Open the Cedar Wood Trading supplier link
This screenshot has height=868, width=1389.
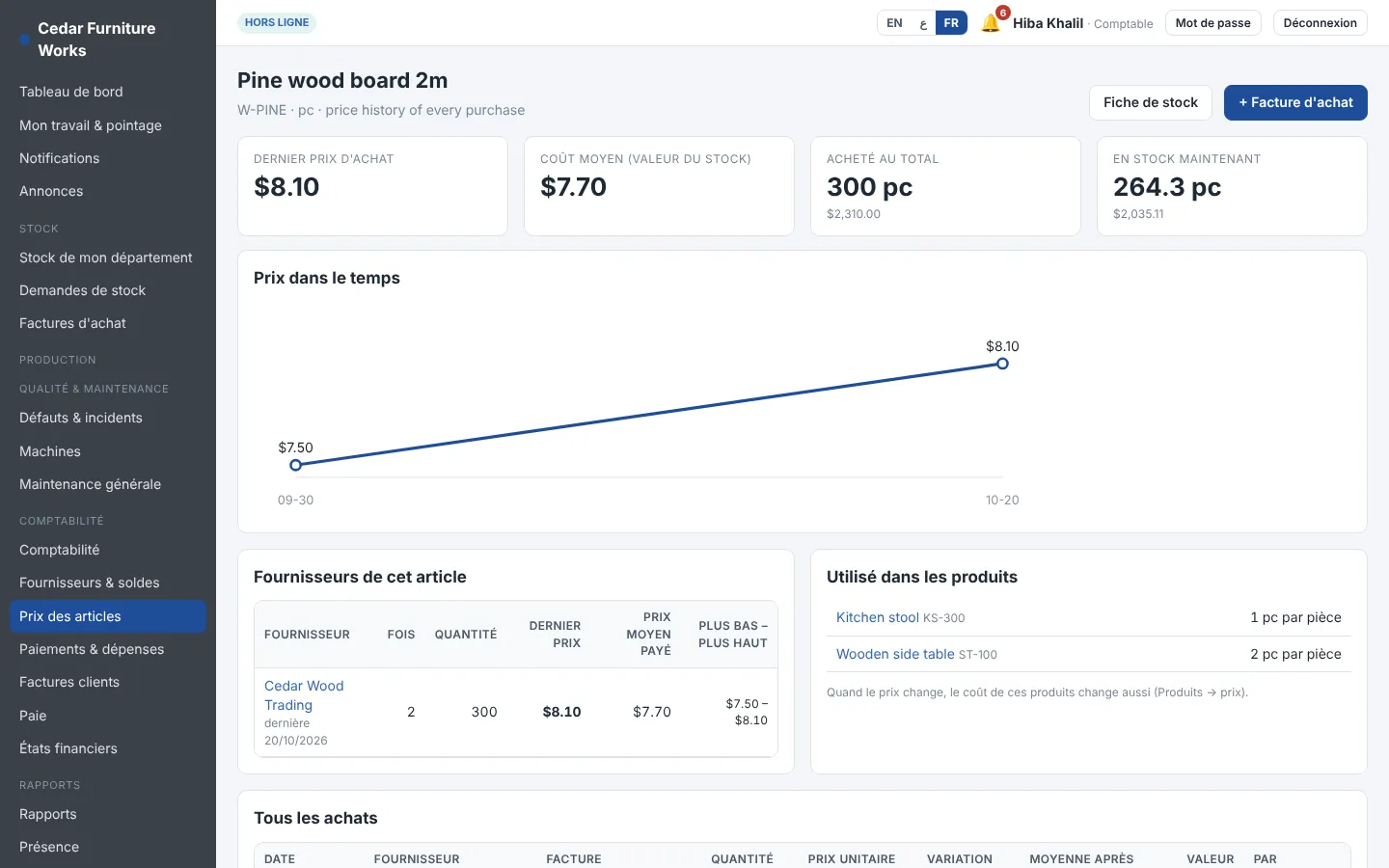point(304,695)
